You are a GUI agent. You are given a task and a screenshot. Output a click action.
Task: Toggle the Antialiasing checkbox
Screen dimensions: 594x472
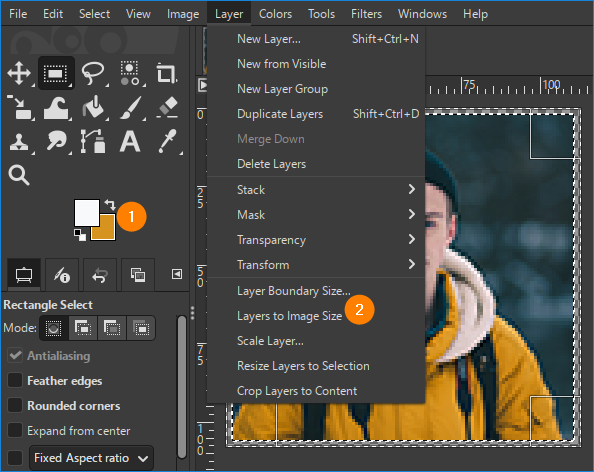tap(15, 356)
